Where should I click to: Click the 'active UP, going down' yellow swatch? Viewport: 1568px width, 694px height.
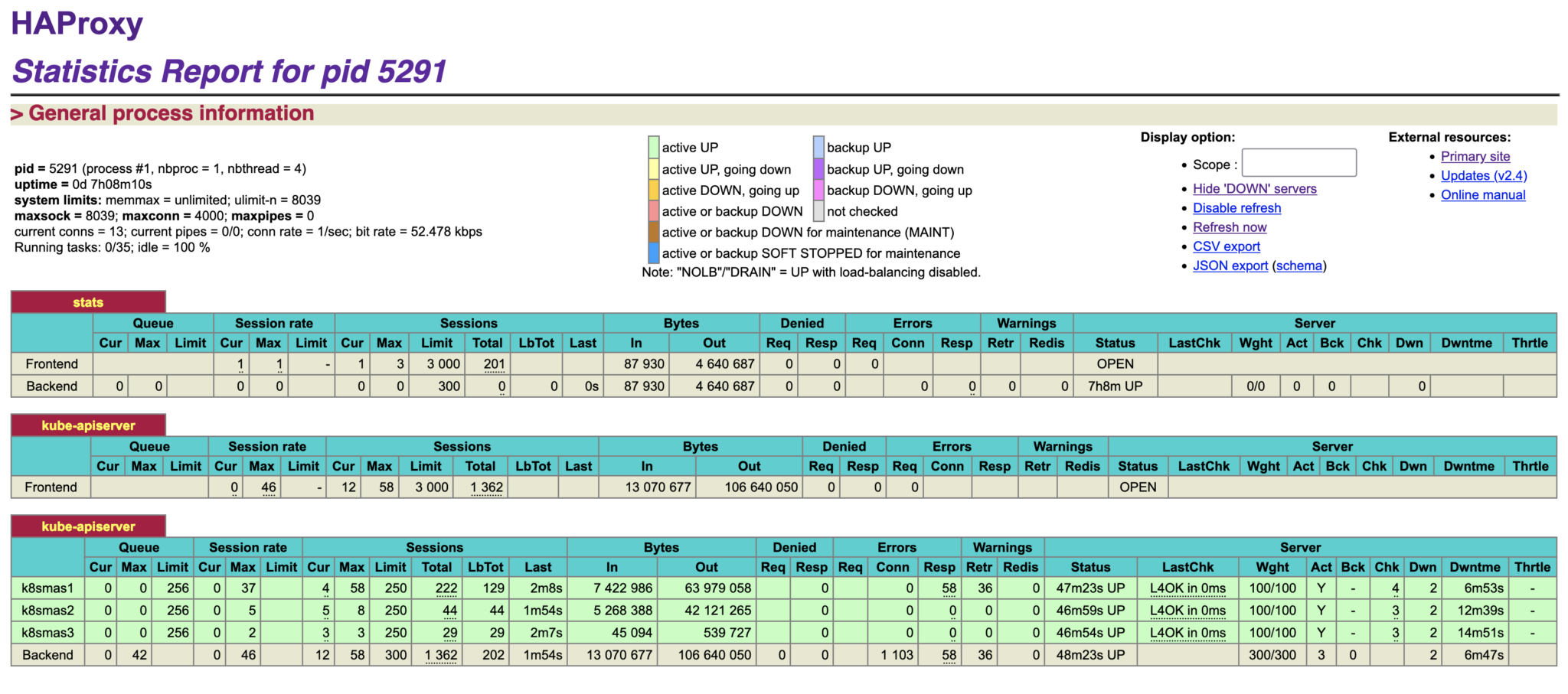pyautogui.click(x=654, y=168)
